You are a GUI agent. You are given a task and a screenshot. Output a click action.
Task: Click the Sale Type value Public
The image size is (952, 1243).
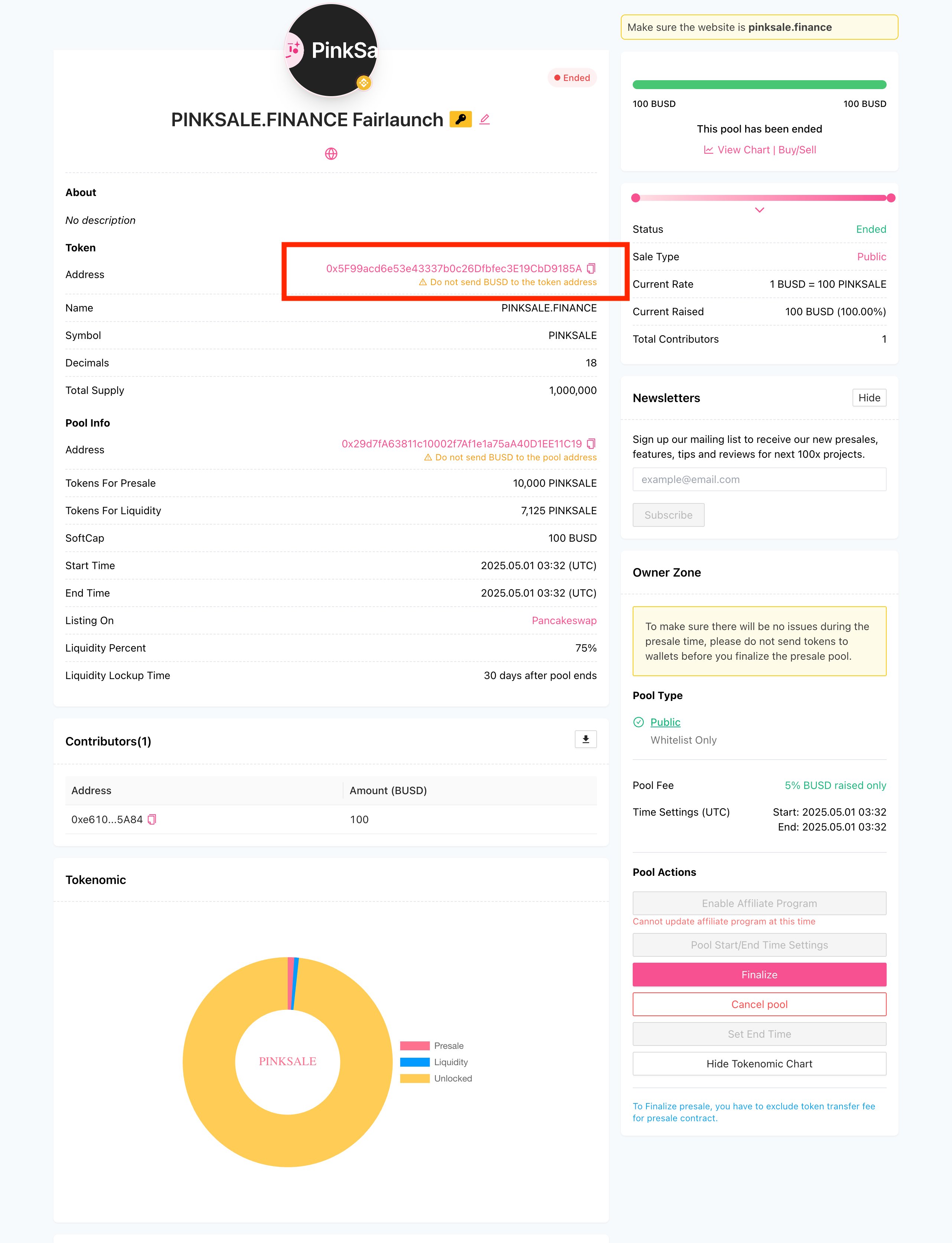pos(871,257)
